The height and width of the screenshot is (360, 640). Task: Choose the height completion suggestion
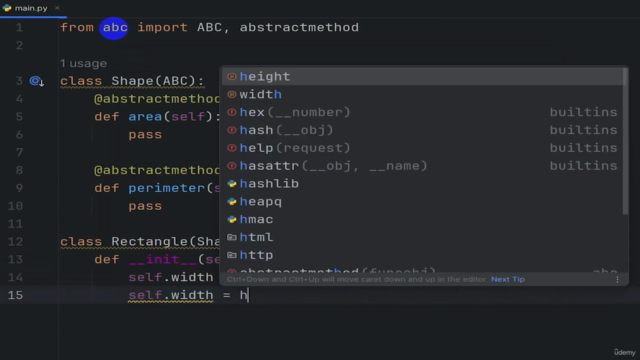click(x=422, y=76)
